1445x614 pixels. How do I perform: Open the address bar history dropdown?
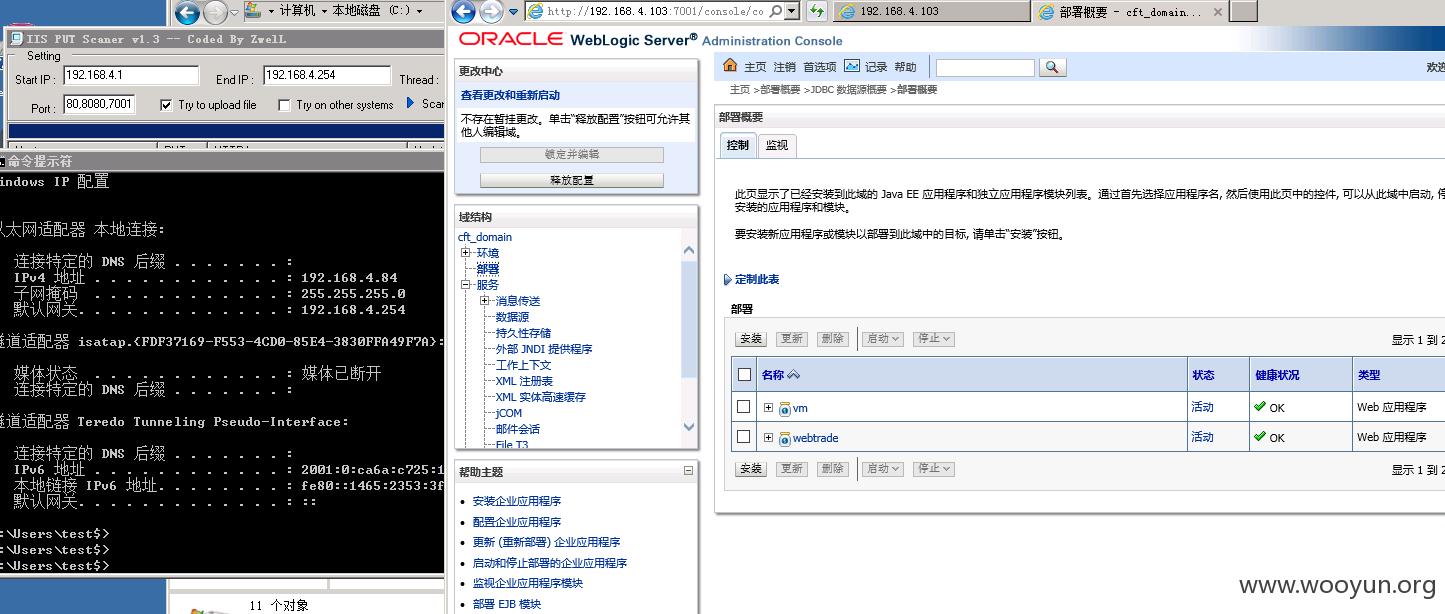click(x=792, y=12)
